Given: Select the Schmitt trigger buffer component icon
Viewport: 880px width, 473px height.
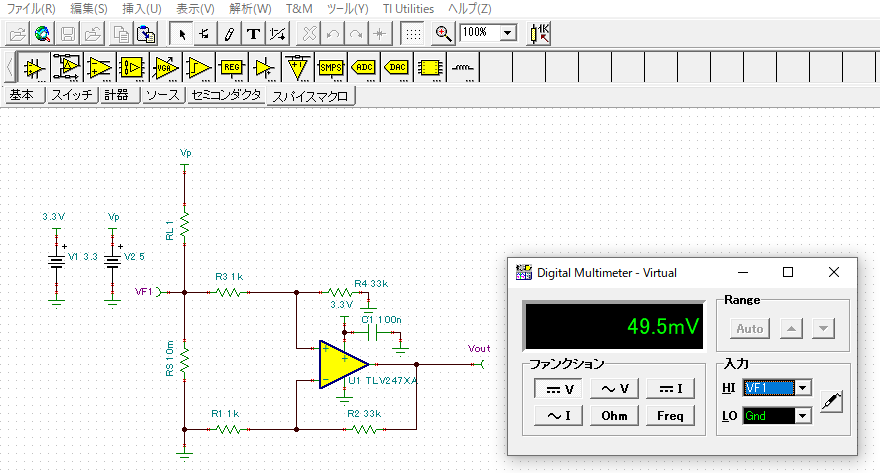Looking at the screenshot, I should pos(199,67).
